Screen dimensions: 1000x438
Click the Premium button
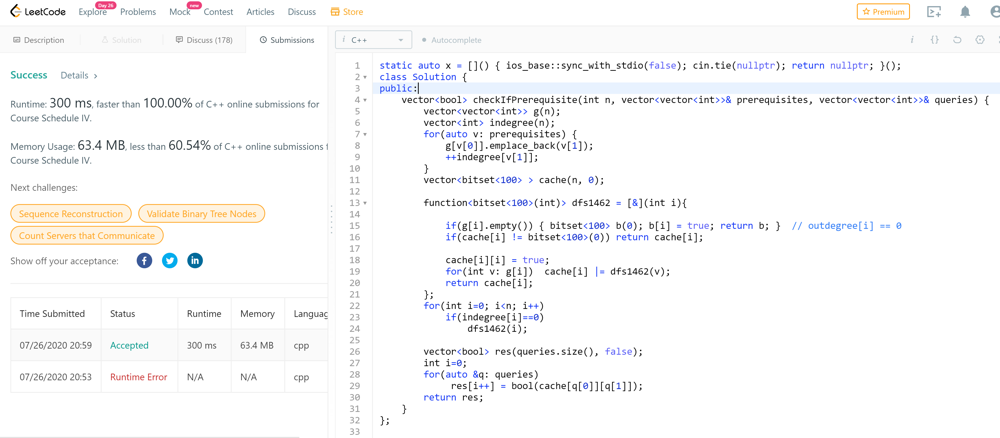pos(883,12)
